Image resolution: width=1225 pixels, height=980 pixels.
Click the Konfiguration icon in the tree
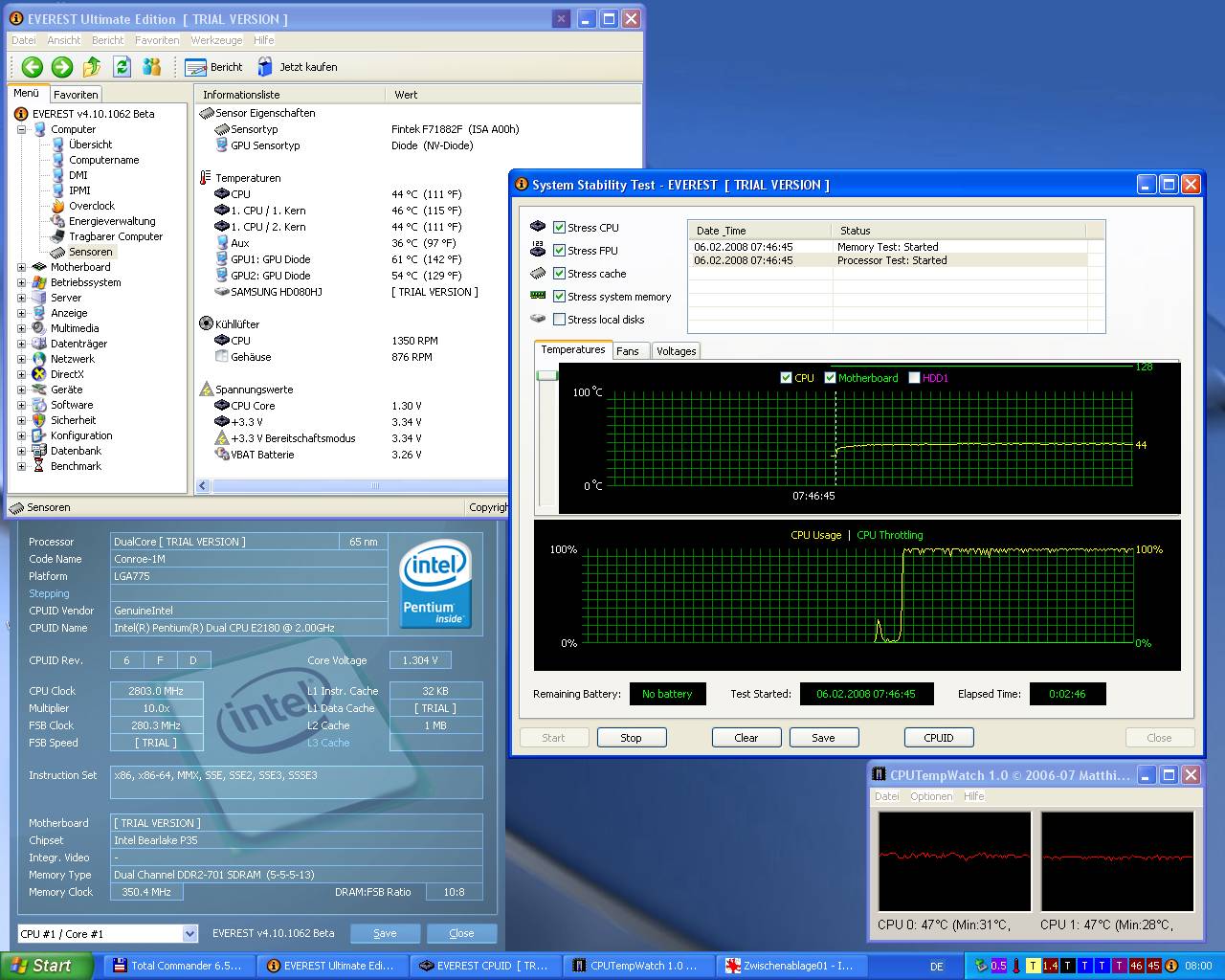(39, 435)
